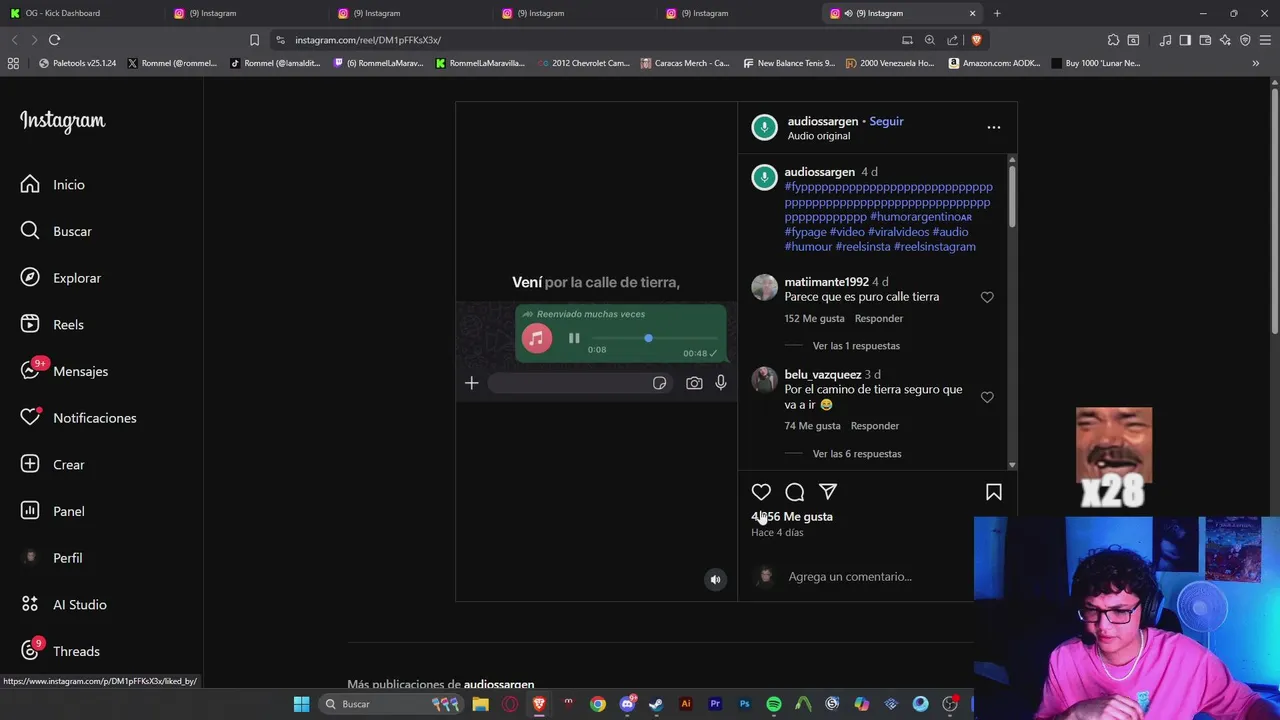Viewport: 1280px width, 720px height.
Task: Open the browser extensions puzzle icon
Action: pos(1113,40)
